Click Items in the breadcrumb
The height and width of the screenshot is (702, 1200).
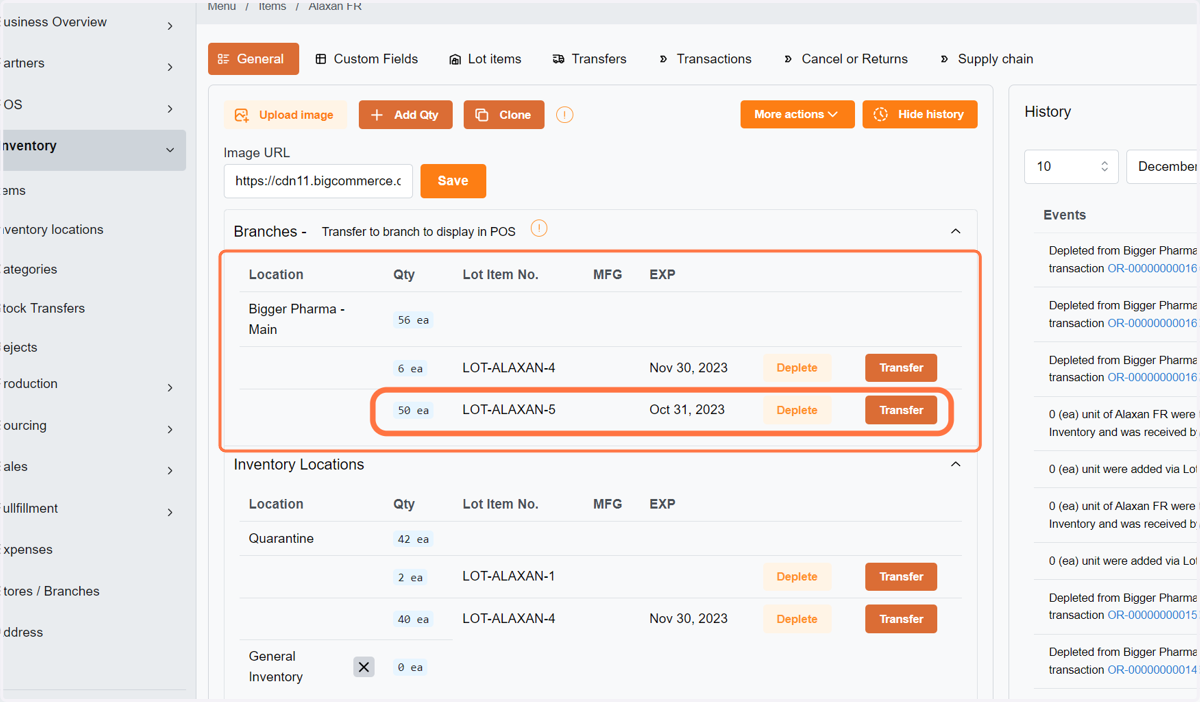(x=272, y=6)
